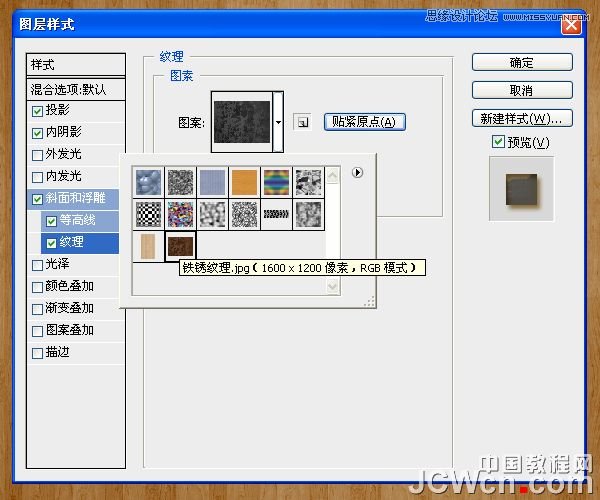Enable the 颜色叠加 color overlay checkbox
The image size is (600, 500).
(38, 287)
